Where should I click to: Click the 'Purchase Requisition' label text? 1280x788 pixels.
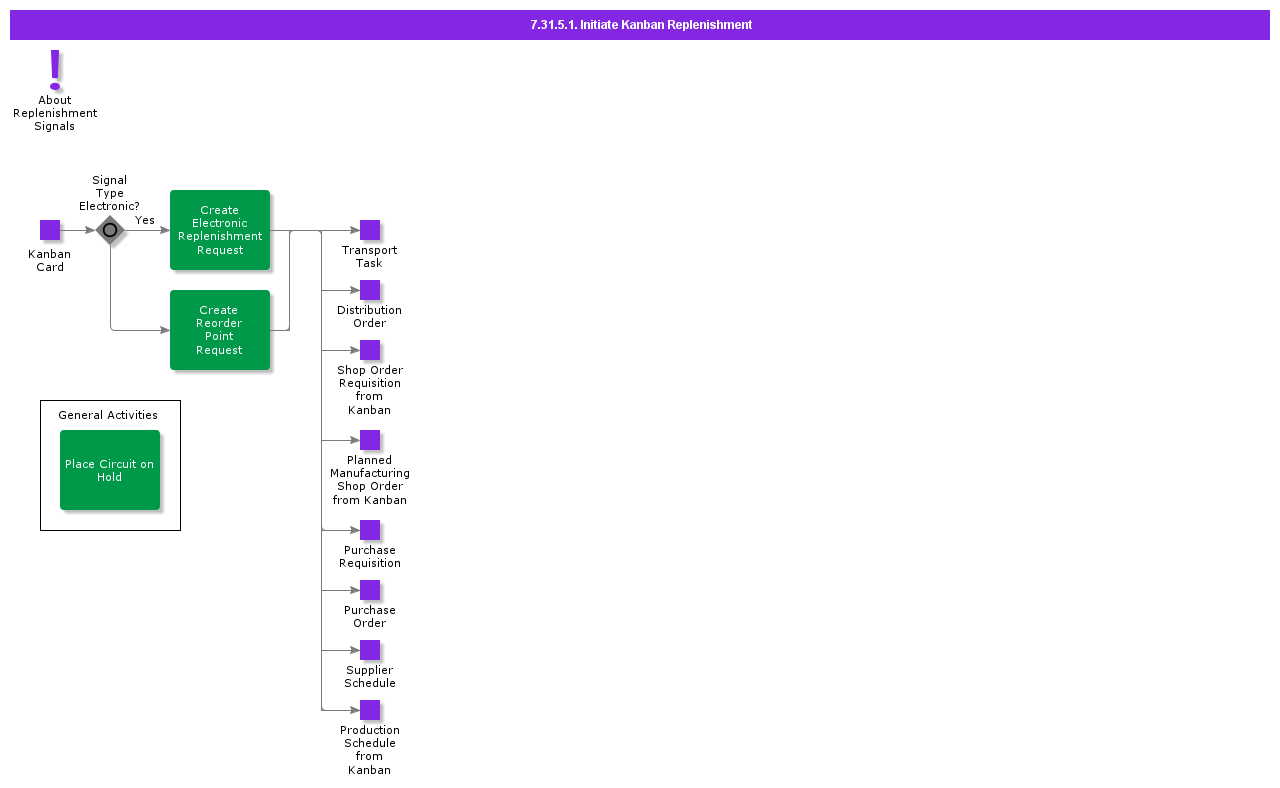370,557
